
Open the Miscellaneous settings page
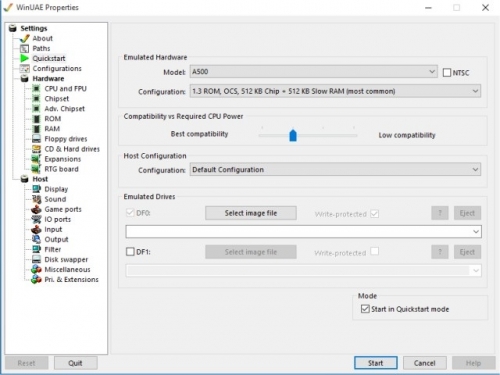coord(67,269)
